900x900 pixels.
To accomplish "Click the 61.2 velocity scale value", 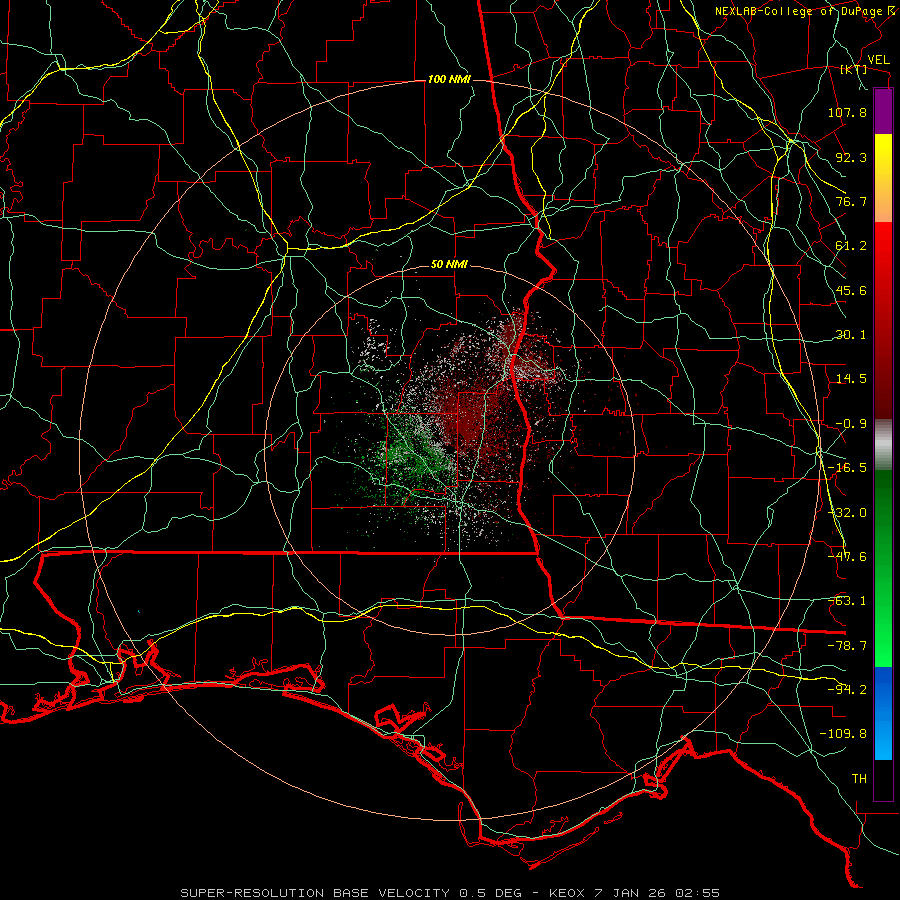I will (851, 246).
